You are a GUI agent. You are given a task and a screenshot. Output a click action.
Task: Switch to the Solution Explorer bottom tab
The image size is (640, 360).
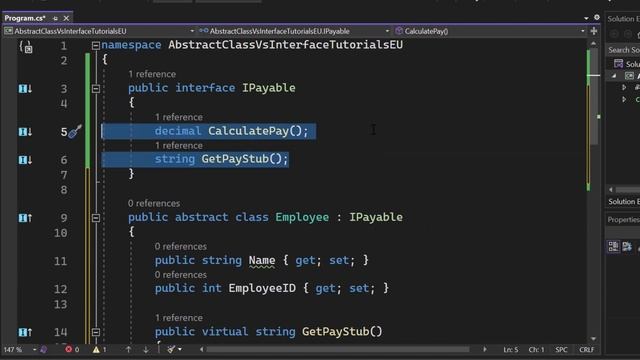pos(623,202)
